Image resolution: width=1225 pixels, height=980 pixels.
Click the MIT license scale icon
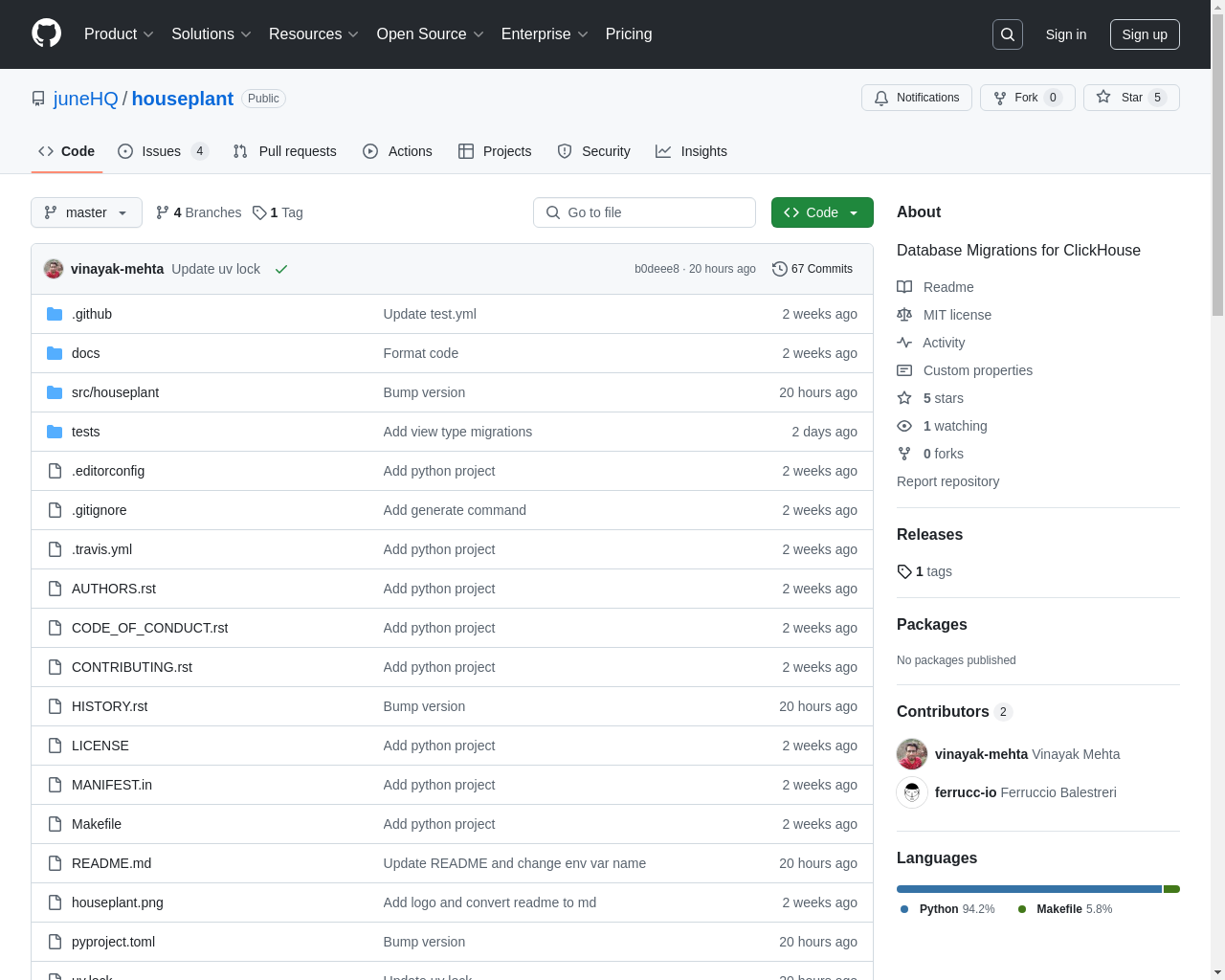(x=904, y=315)
